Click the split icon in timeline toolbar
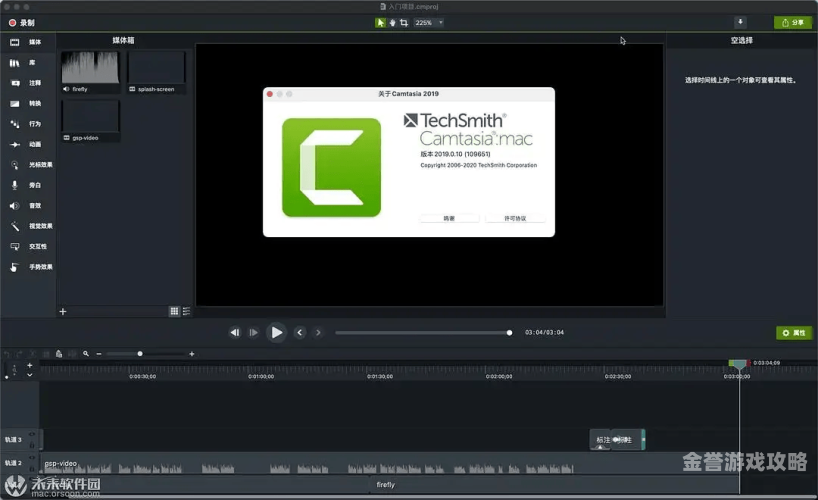 [72, 354]
